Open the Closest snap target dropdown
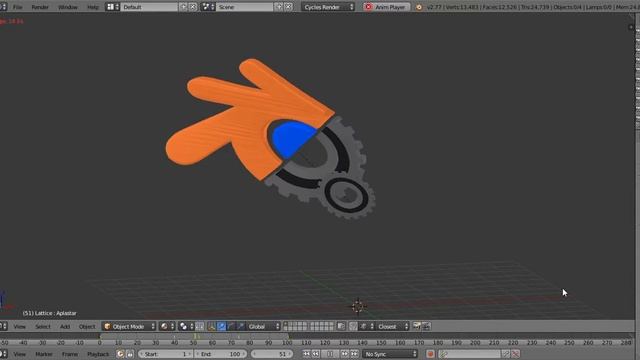This screenshot has width=640, height=360. (x=392, y=326)
